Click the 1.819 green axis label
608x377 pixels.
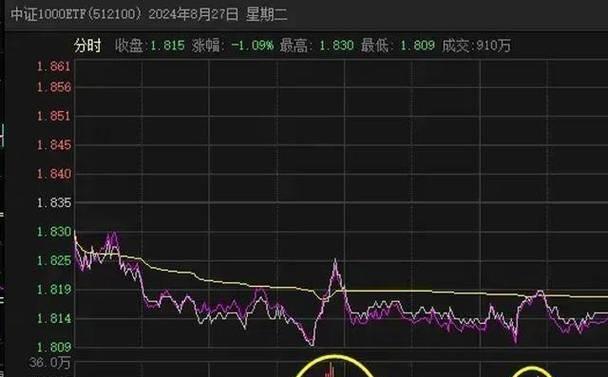(54, 289)
